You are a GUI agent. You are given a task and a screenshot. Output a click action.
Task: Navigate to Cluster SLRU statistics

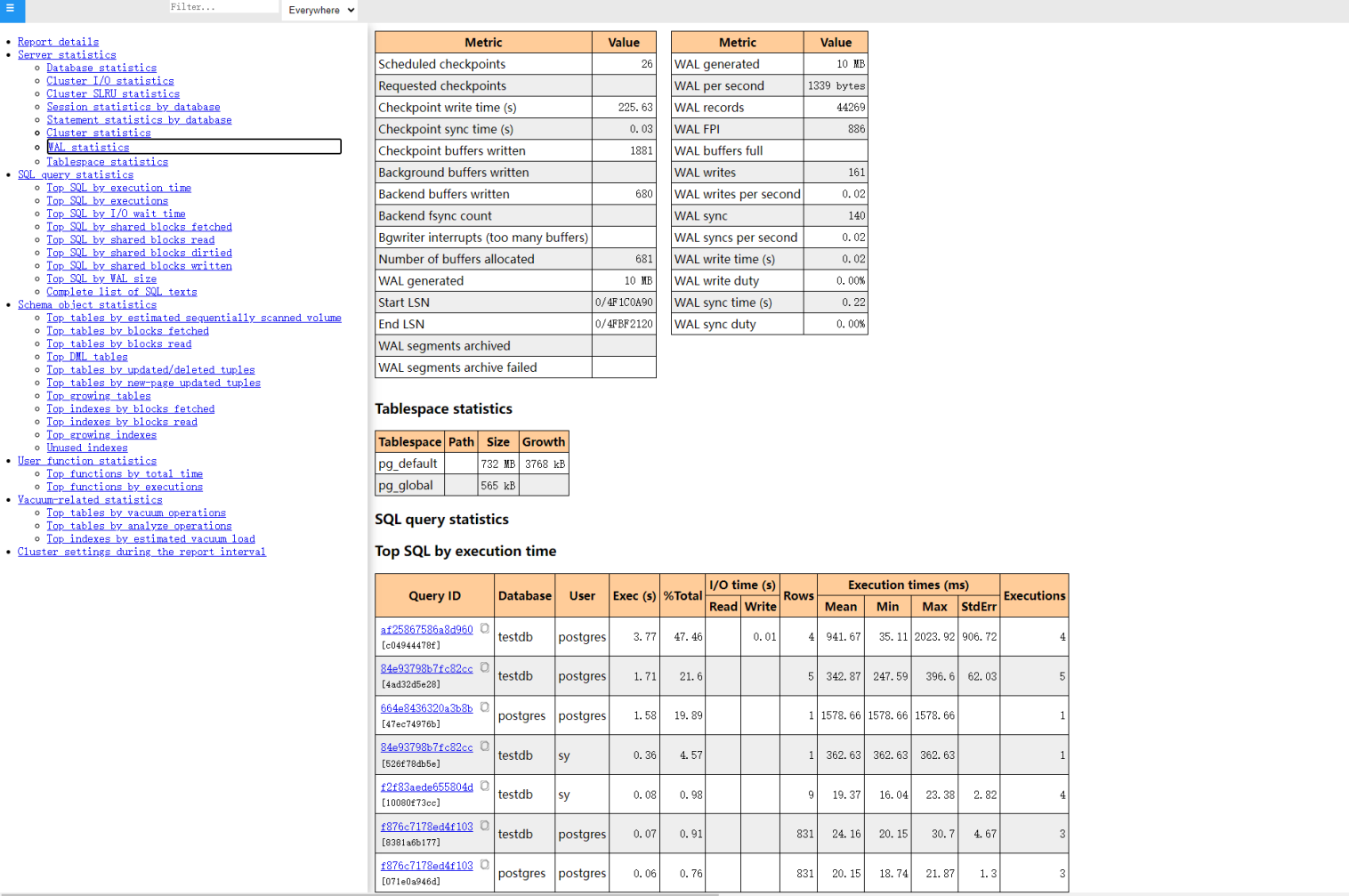pos(113,93)
